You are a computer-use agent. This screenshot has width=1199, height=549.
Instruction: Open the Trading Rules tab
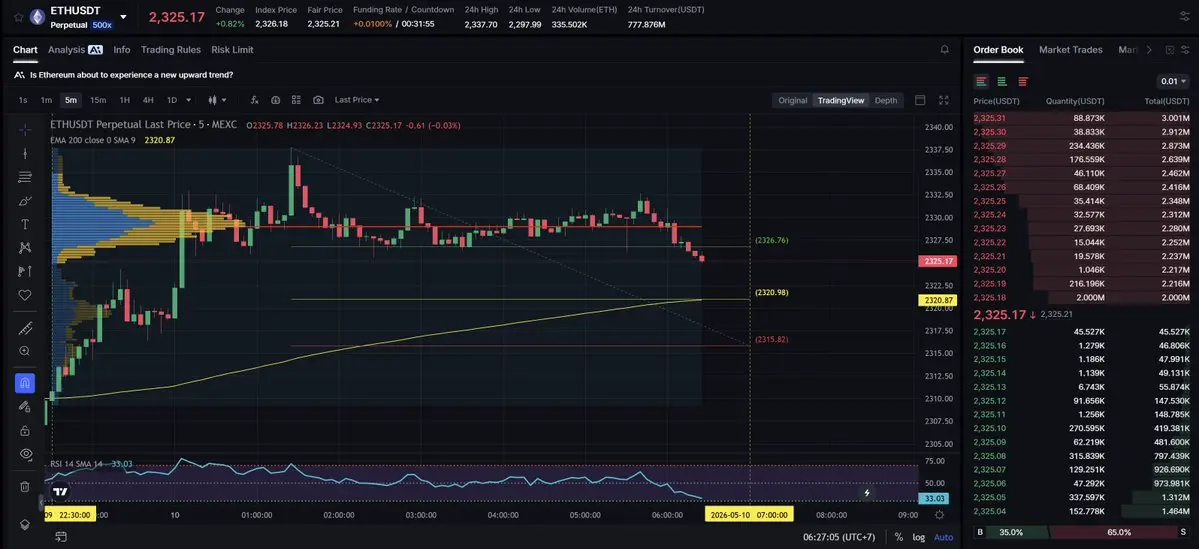pyautogui.click(x=171, y=50)
